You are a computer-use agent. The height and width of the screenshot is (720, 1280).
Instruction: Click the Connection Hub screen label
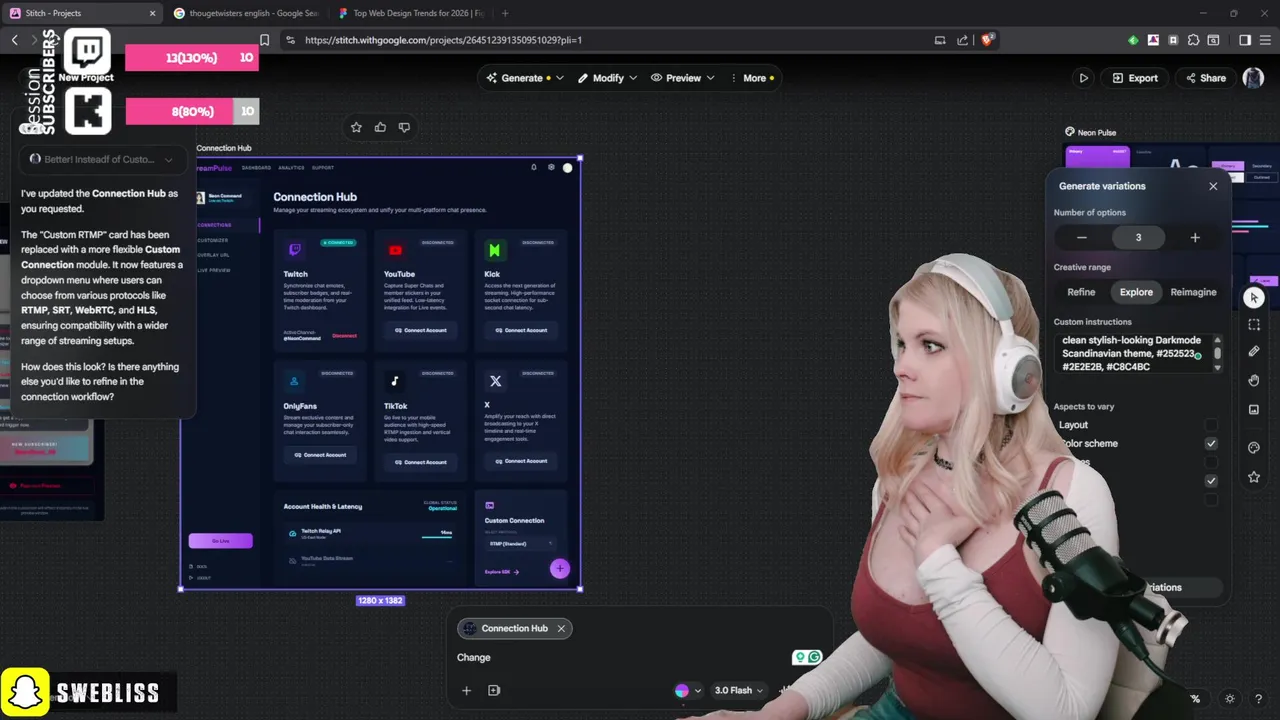click(224, 148)
